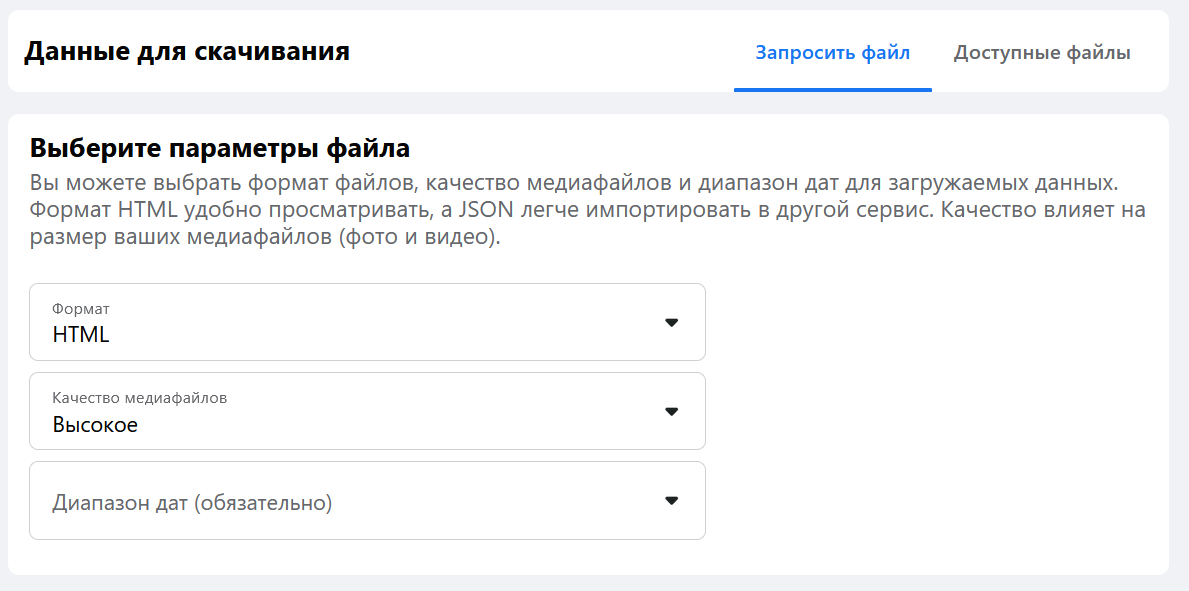The width and height of the screenshot is (1189, 591).
Task: Open the Формат selection menu
Action: (x=367, y=322)
